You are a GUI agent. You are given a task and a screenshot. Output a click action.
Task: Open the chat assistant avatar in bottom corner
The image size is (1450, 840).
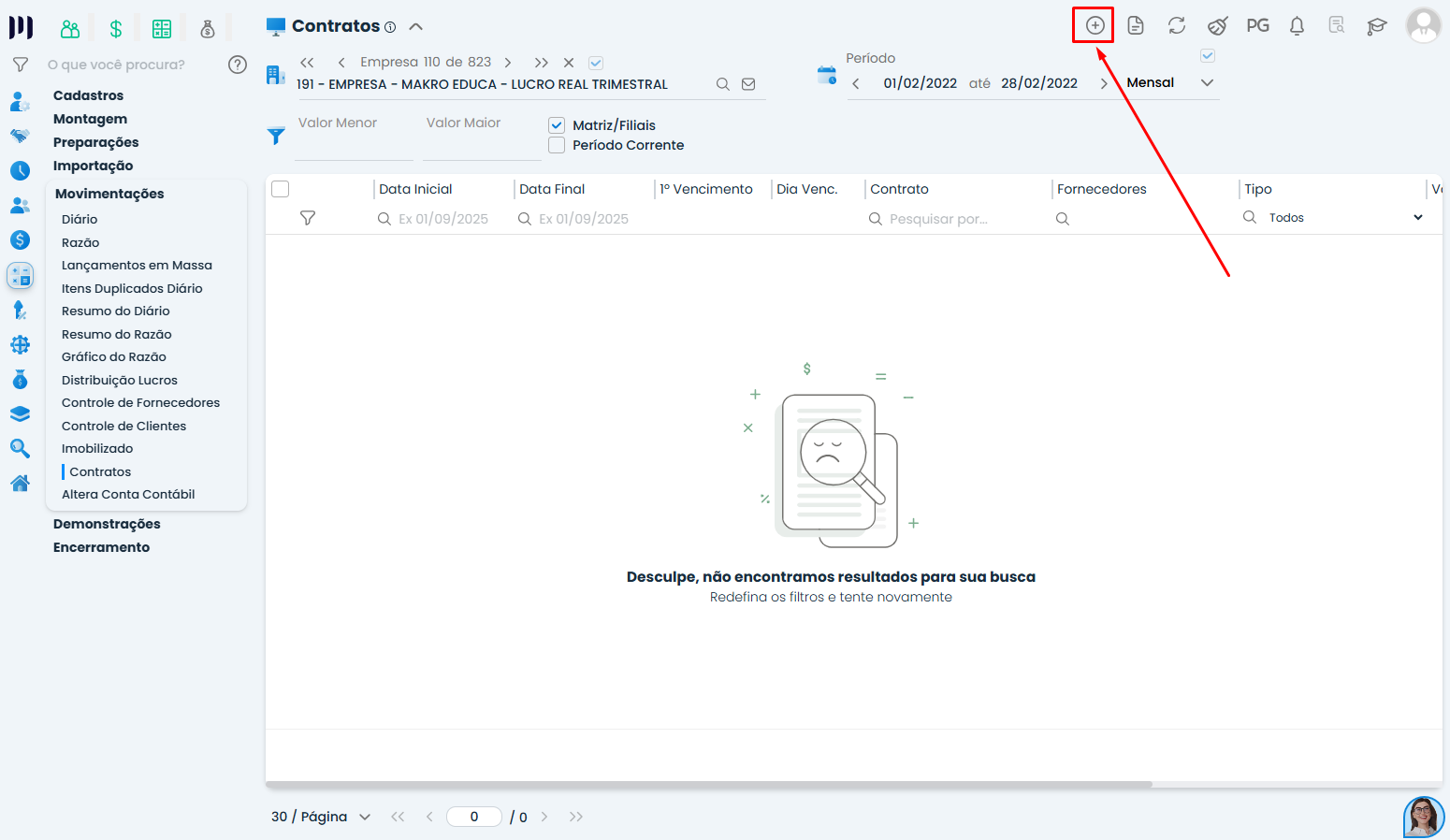pyautogui.click(x=1423, y=817)
